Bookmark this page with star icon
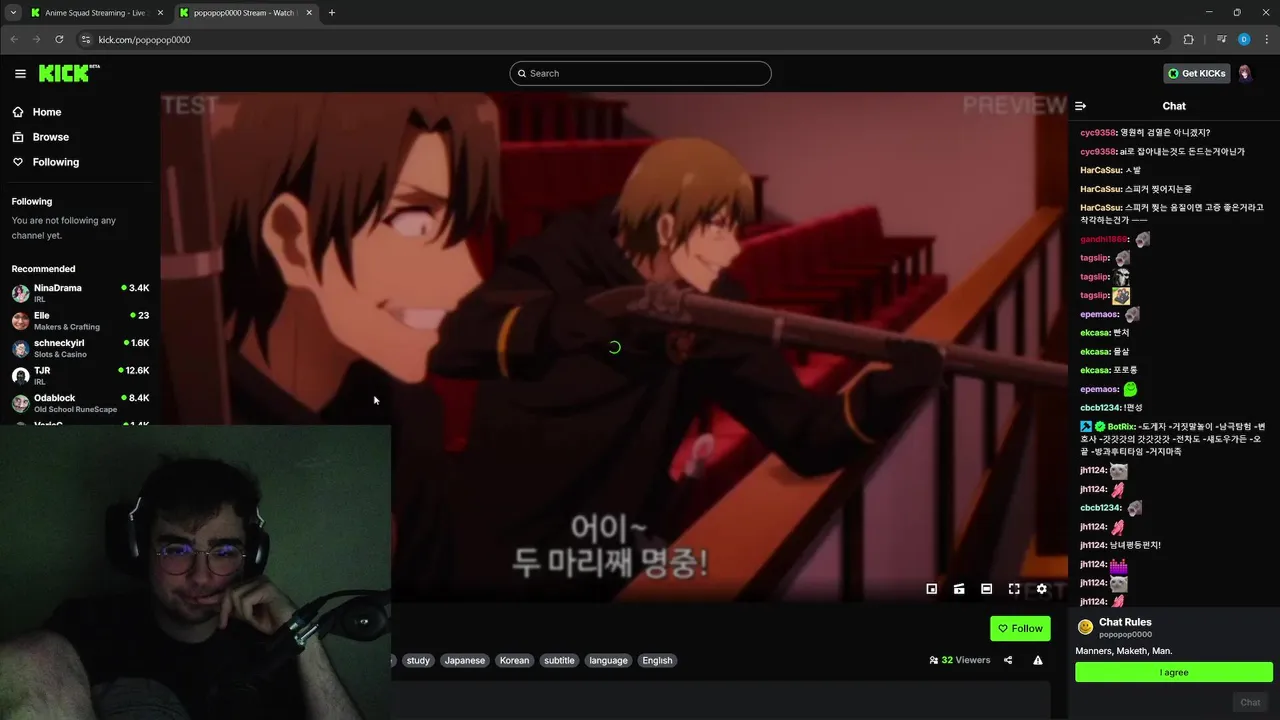Viewport: 1280px width, 720px height. (x=1157, y=39)
